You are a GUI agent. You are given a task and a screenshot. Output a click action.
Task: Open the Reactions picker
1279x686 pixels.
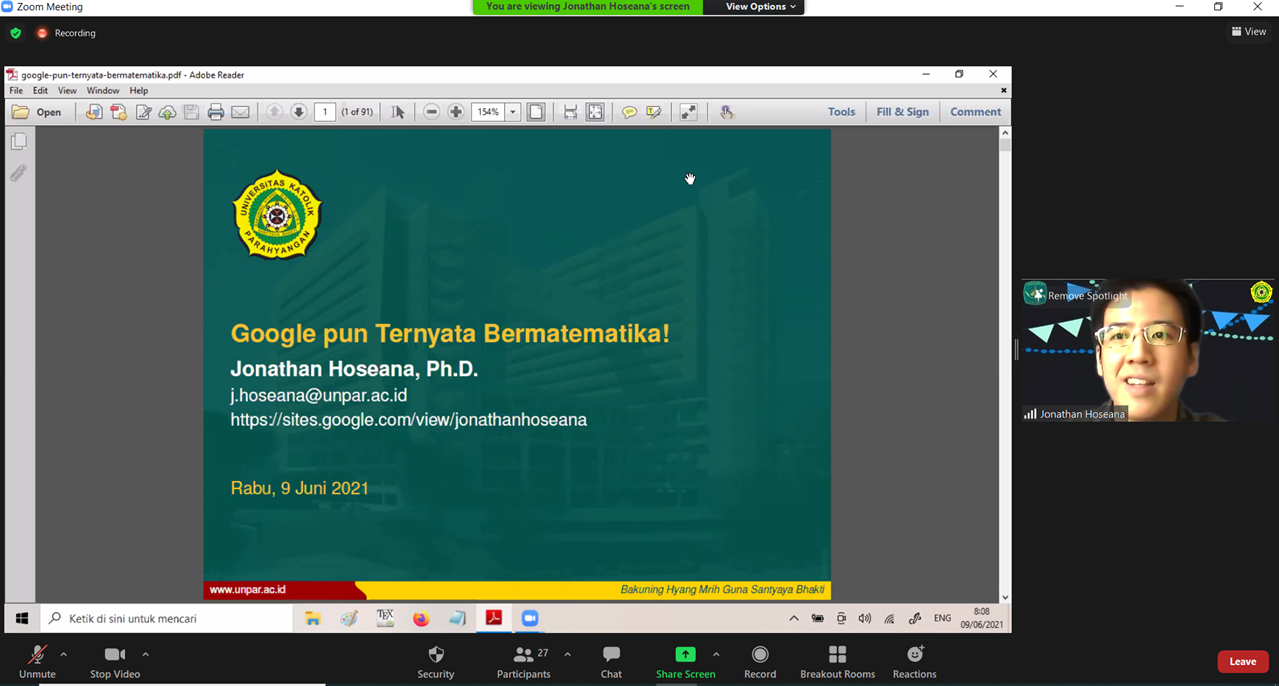tap(914, 661)
